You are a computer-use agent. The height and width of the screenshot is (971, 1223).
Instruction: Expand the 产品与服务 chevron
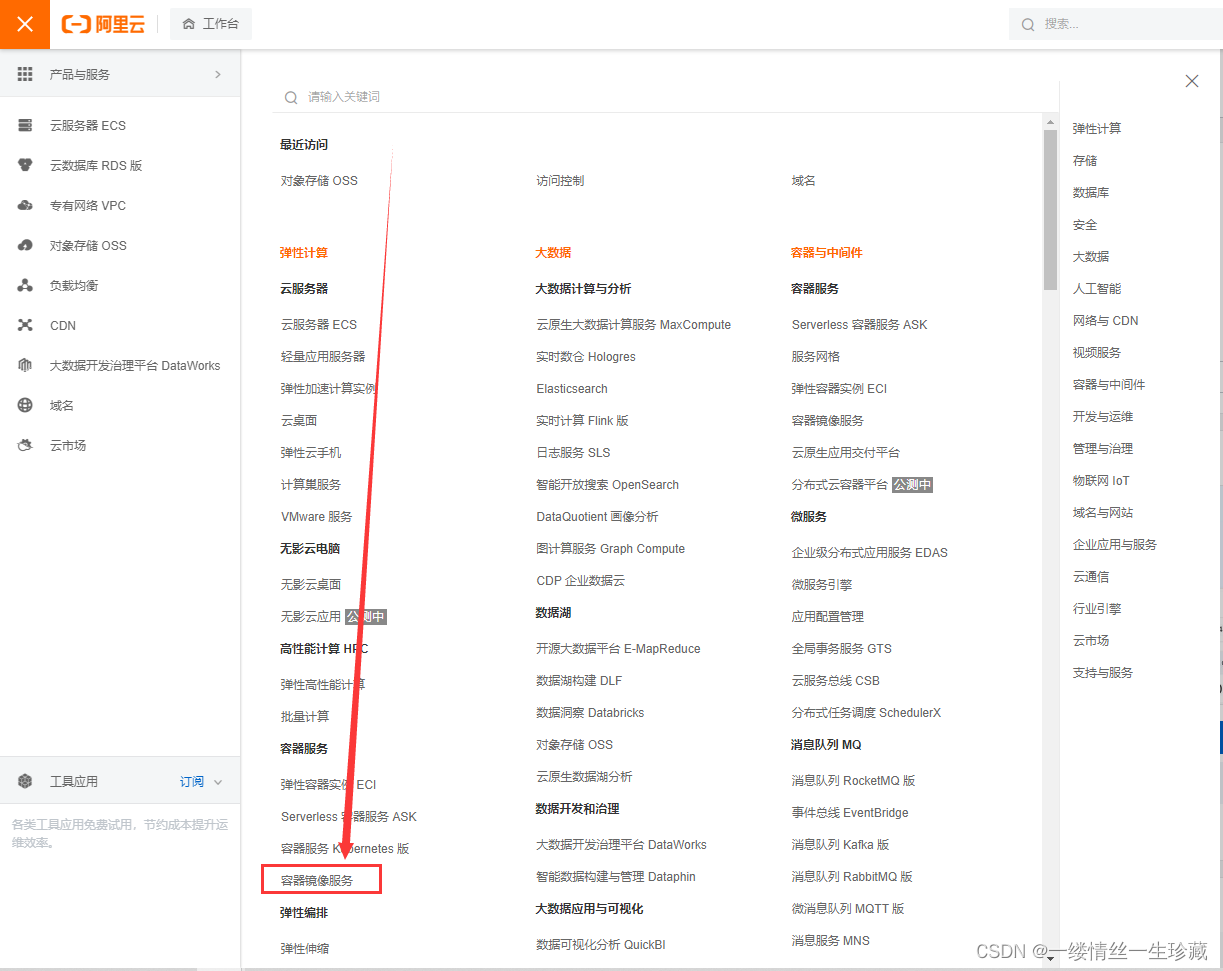pos(218,74)
